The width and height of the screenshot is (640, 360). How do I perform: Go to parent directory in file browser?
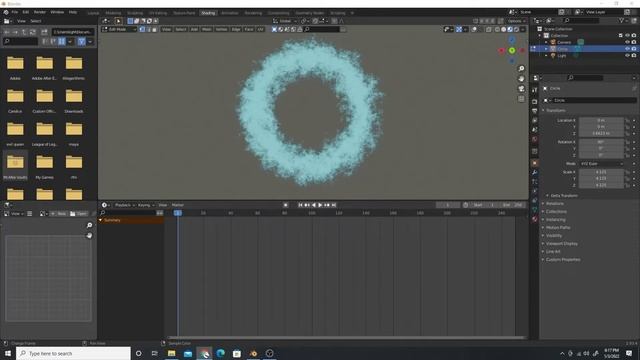[x=24, y=32]
